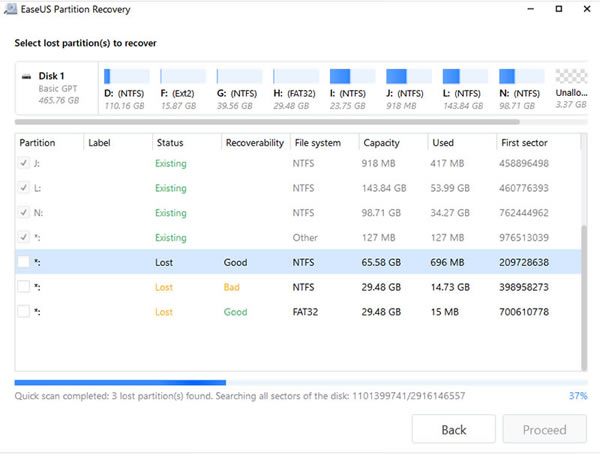The image size is (600, 454).
Task: Click the scan progress bar
Action: [x=301, y=382]
